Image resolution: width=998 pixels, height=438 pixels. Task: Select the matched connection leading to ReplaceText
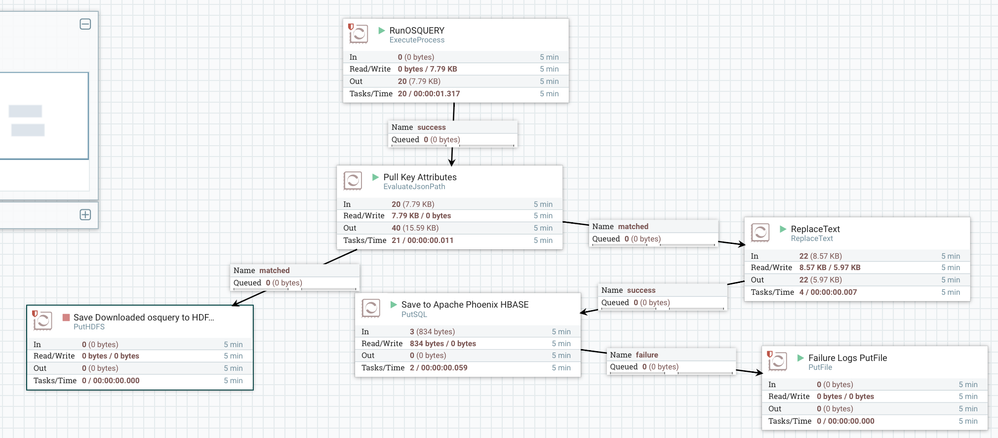654,233
